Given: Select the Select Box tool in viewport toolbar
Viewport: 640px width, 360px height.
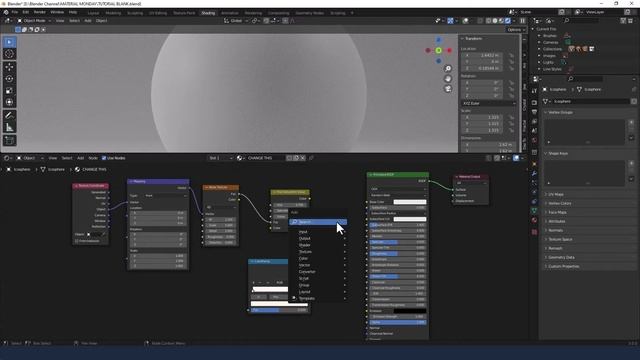Looking at the screenshot, I should [10, 42].
